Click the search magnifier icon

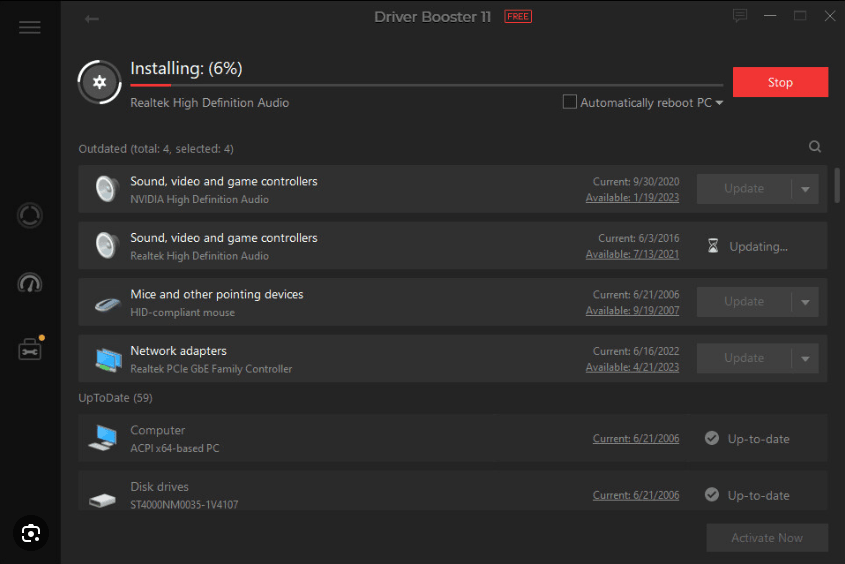815,147
